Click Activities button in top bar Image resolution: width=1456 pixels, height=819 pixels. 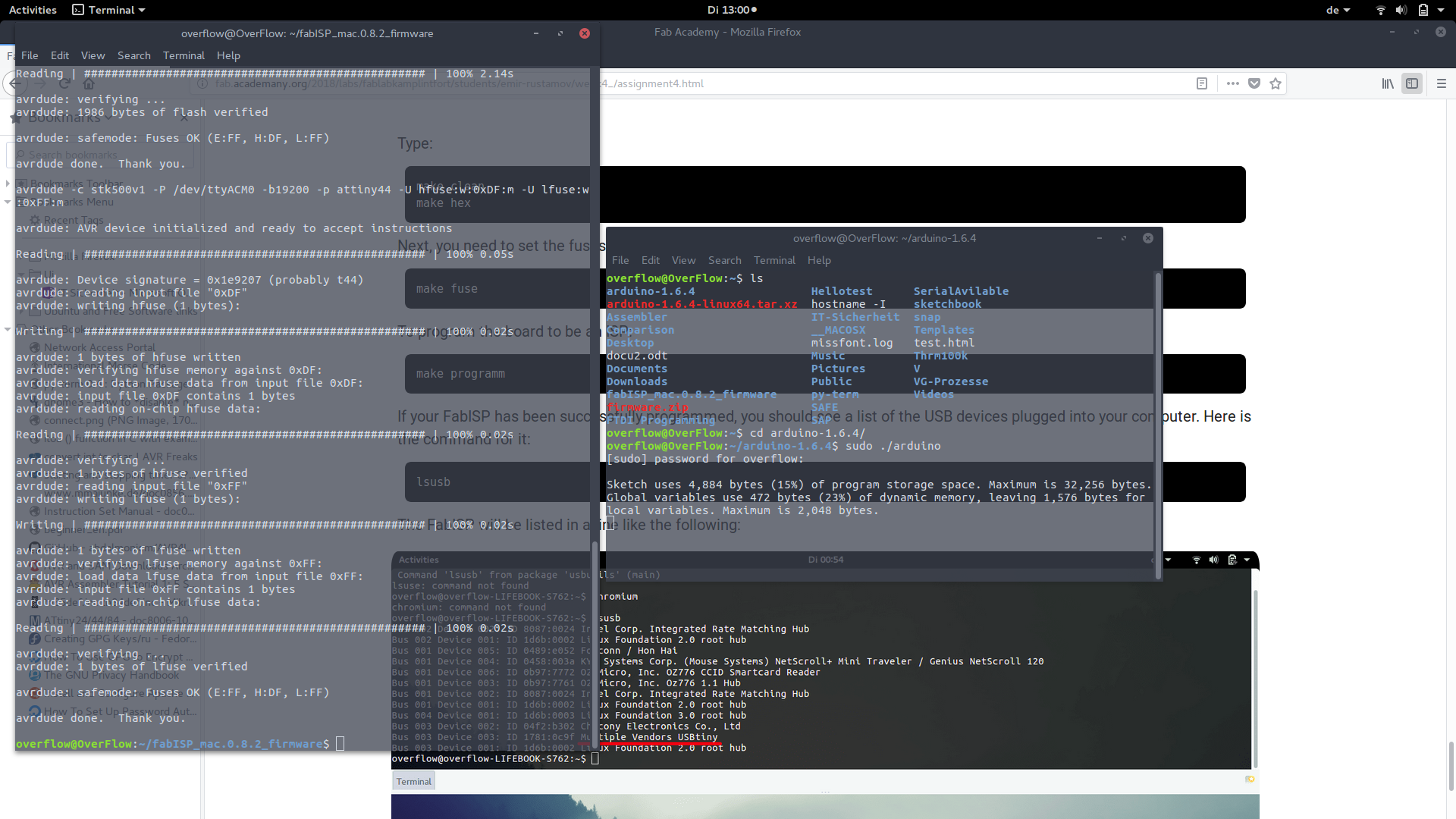(33, 10)
